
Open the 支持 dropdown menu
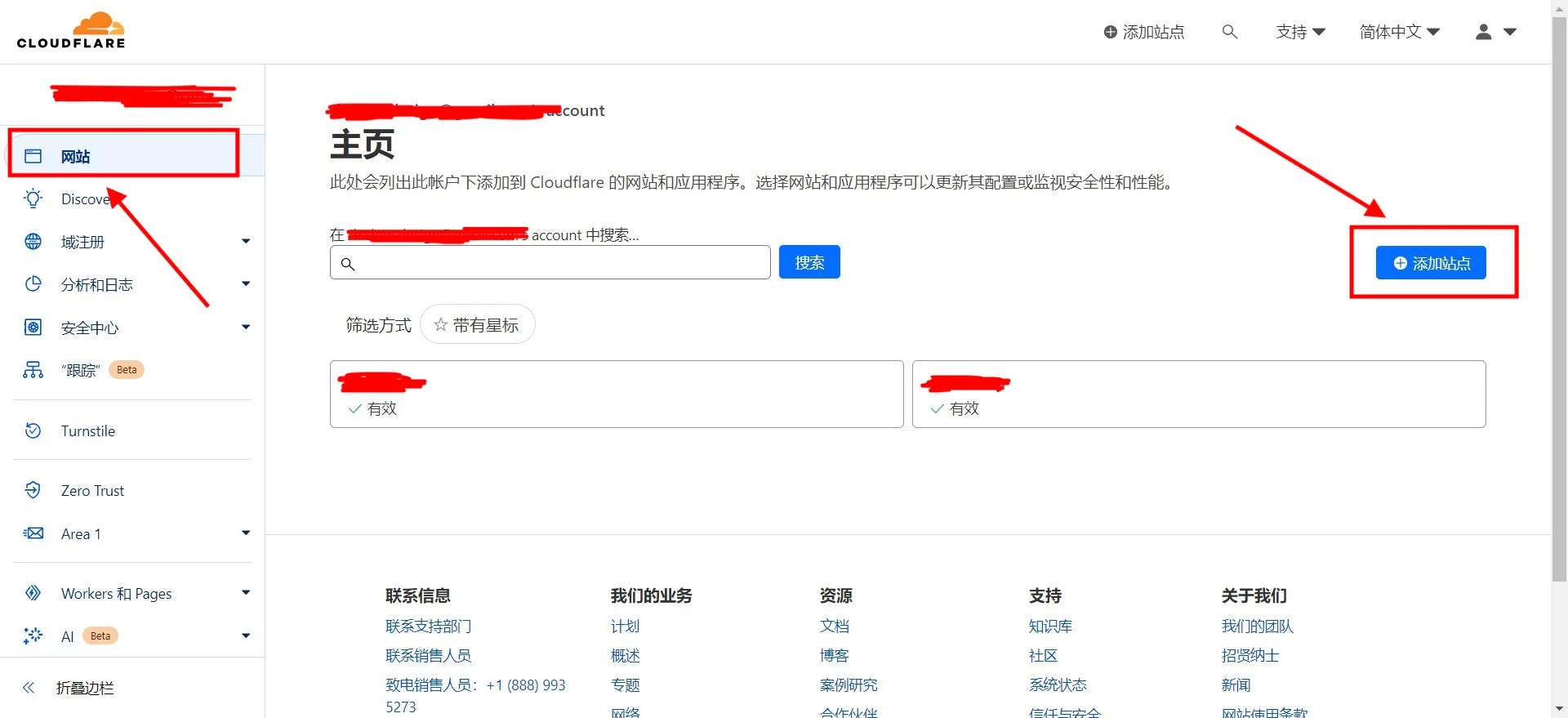pyautogui.click(x=1300, y=32)
